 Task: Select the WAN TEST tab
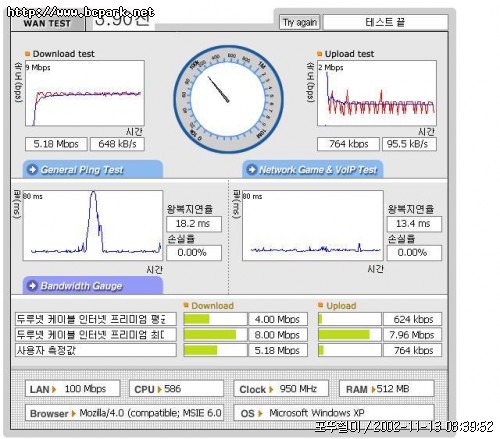(x=47, y=23)
